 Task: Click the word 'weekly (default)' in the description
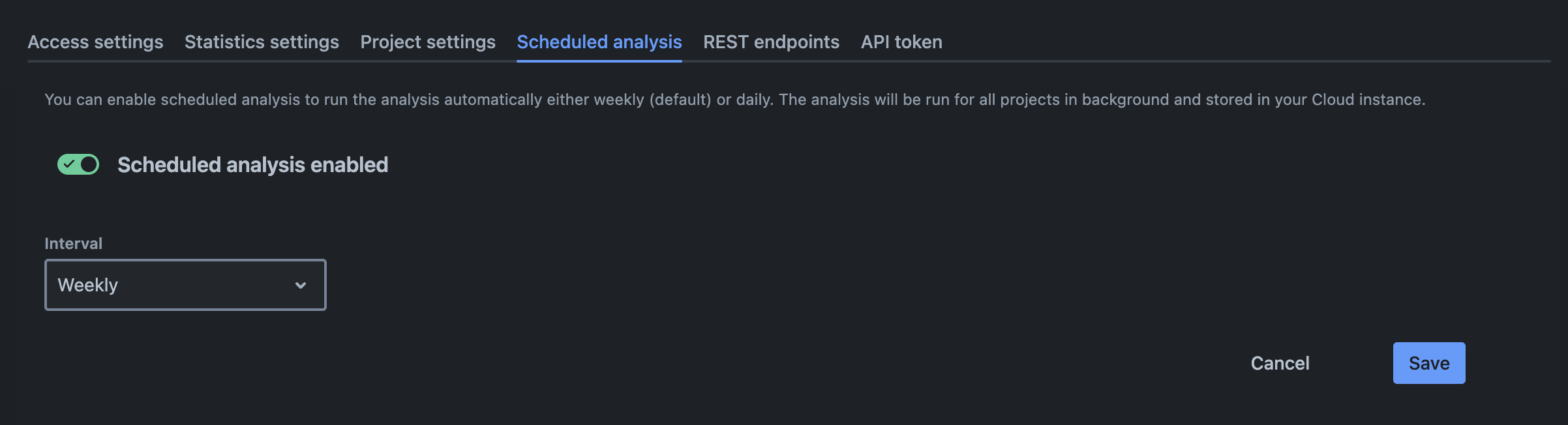click(x=652, y=100)
